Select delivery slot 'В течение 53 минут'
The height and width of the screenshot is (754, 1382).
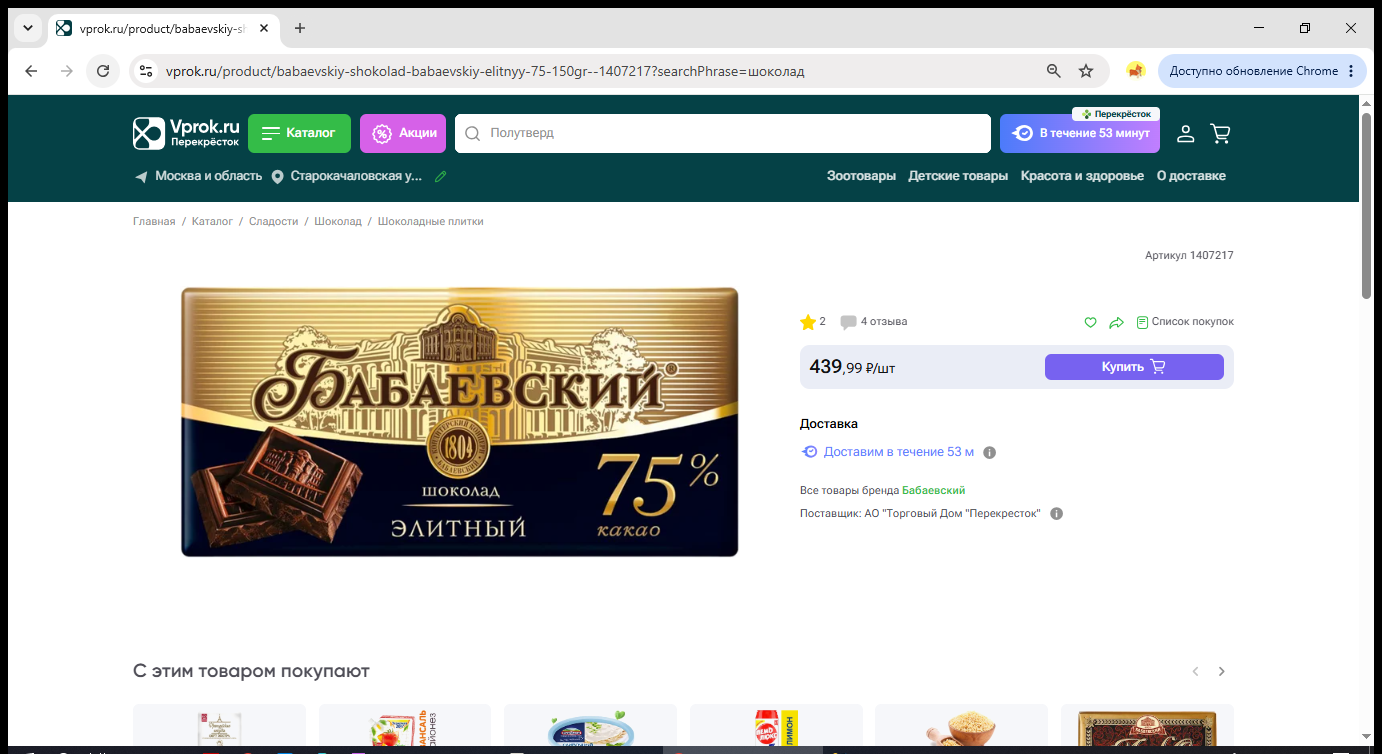(x=1080, y=133)
